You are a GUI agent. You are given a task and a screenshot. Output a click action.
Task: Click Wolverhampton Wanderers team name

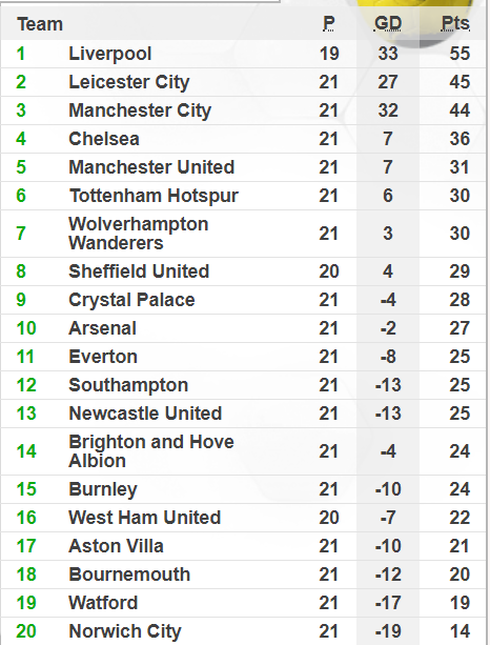(139, 234)
